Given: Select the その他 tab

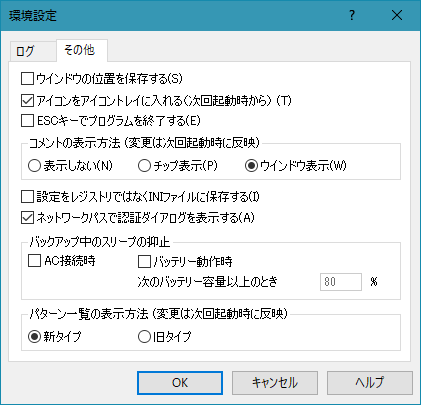Looking at the screenshot, I should [82, 50].
